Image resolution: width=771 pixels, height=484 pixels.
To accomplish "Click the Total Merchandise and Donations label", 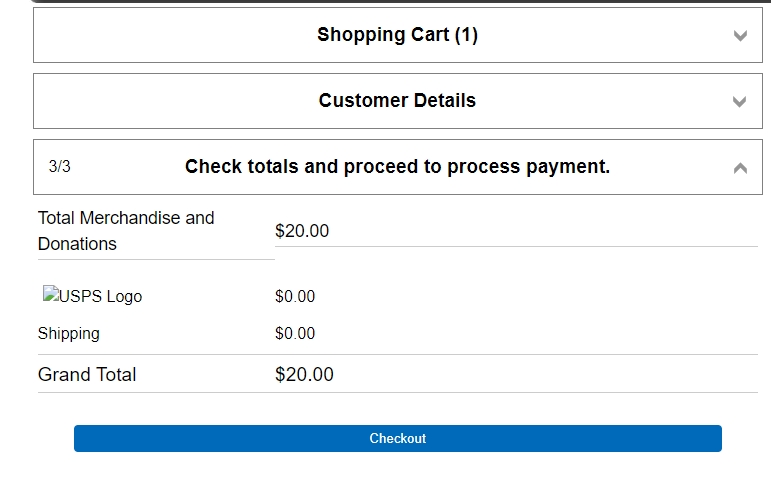I will point(126,231).
